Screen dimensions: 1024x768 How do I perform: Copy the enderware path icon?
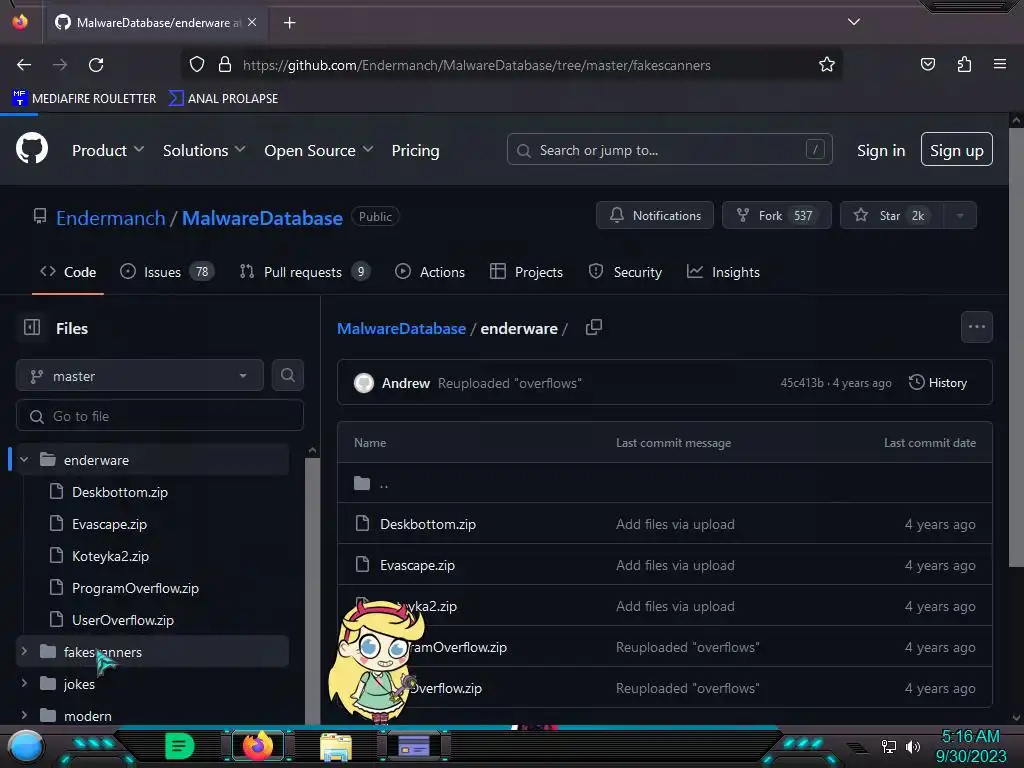pos(594,327)
